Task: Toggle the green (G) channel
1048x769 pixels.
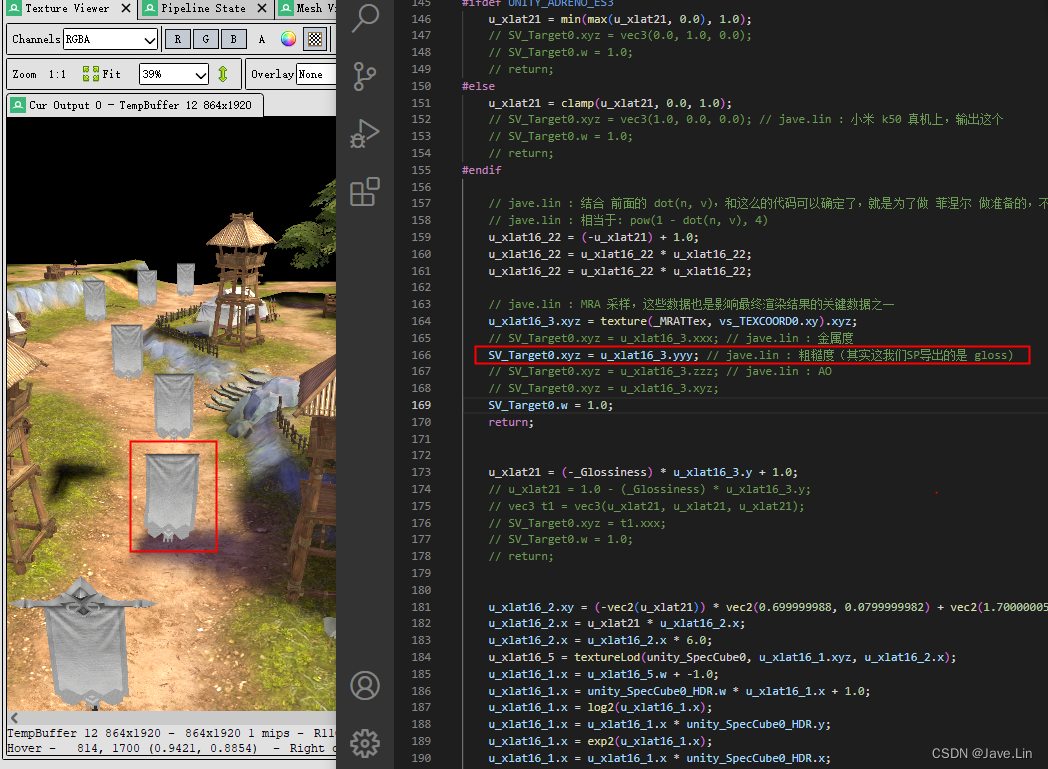Action: (x=205, y=38)
